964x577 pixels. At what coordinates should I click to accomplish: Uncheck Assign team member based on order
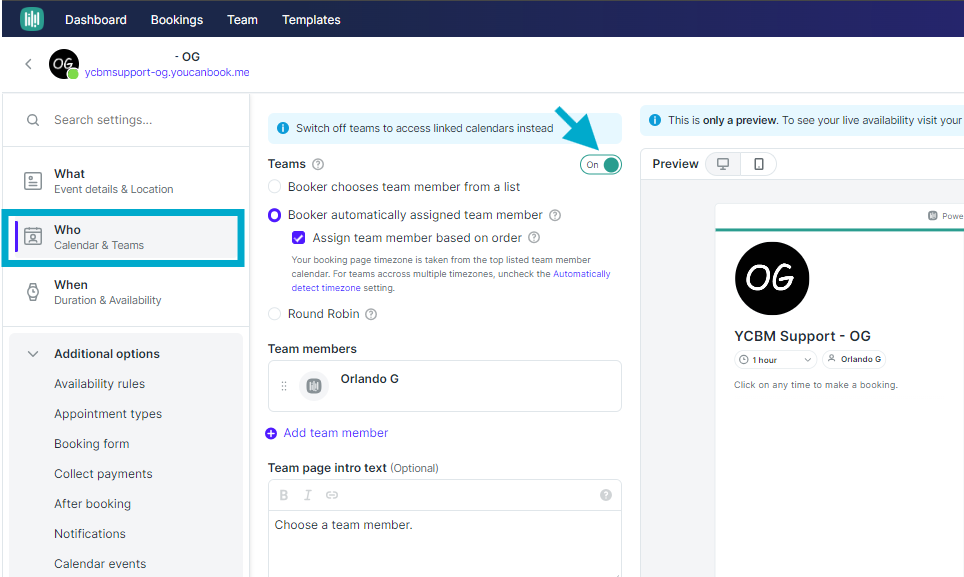pos(298,238)
